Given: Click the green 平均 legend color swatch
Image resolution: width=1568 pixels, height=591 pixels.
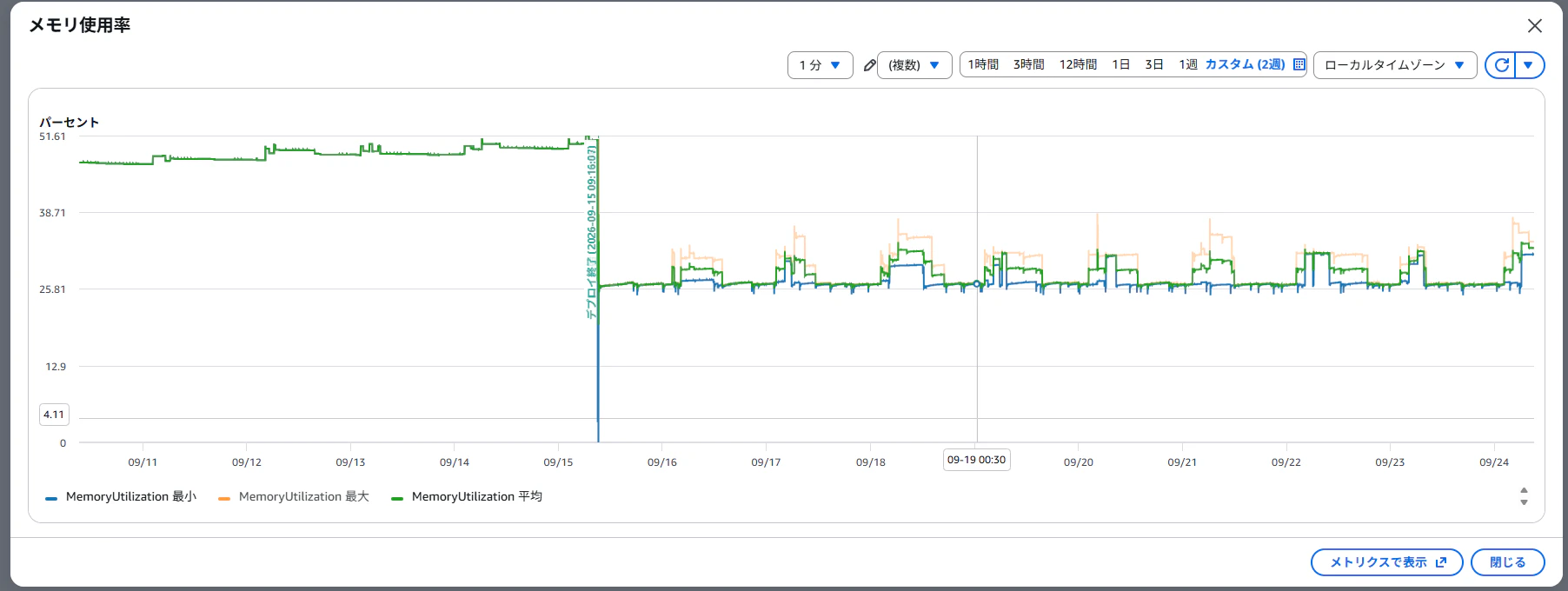Looking at the screenshot, I should pyautogui.click(x=397, y=499).
